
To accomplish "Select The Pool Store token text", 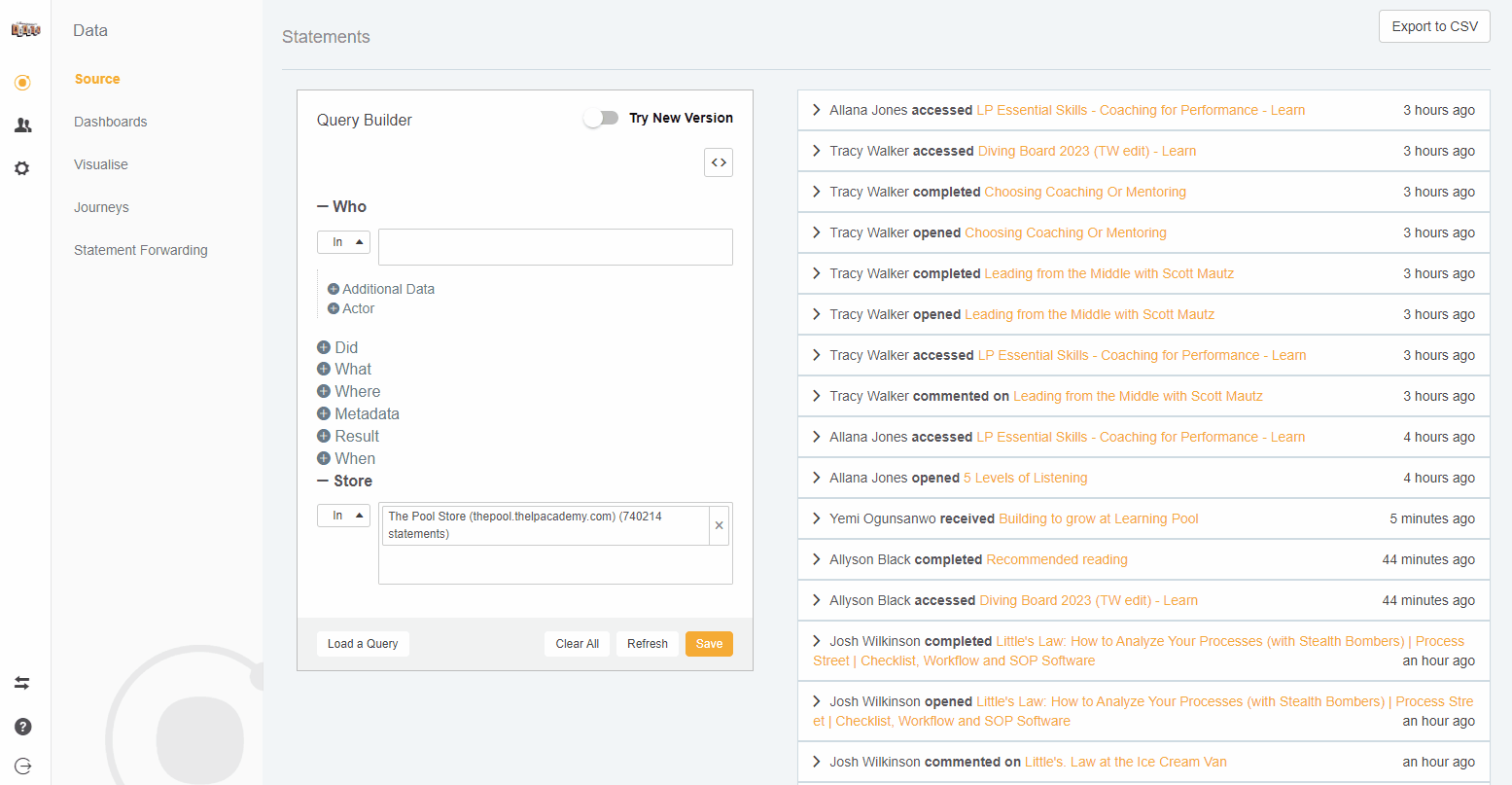I will pyautogui.click(x=545, y=525).
